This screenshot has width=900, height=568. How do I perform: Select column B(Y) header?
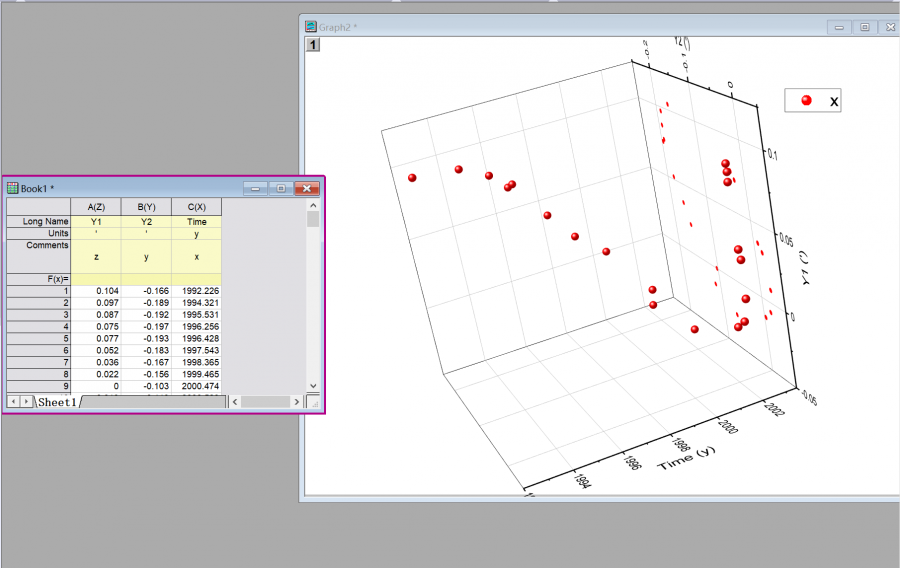click(x=146, y=207)
